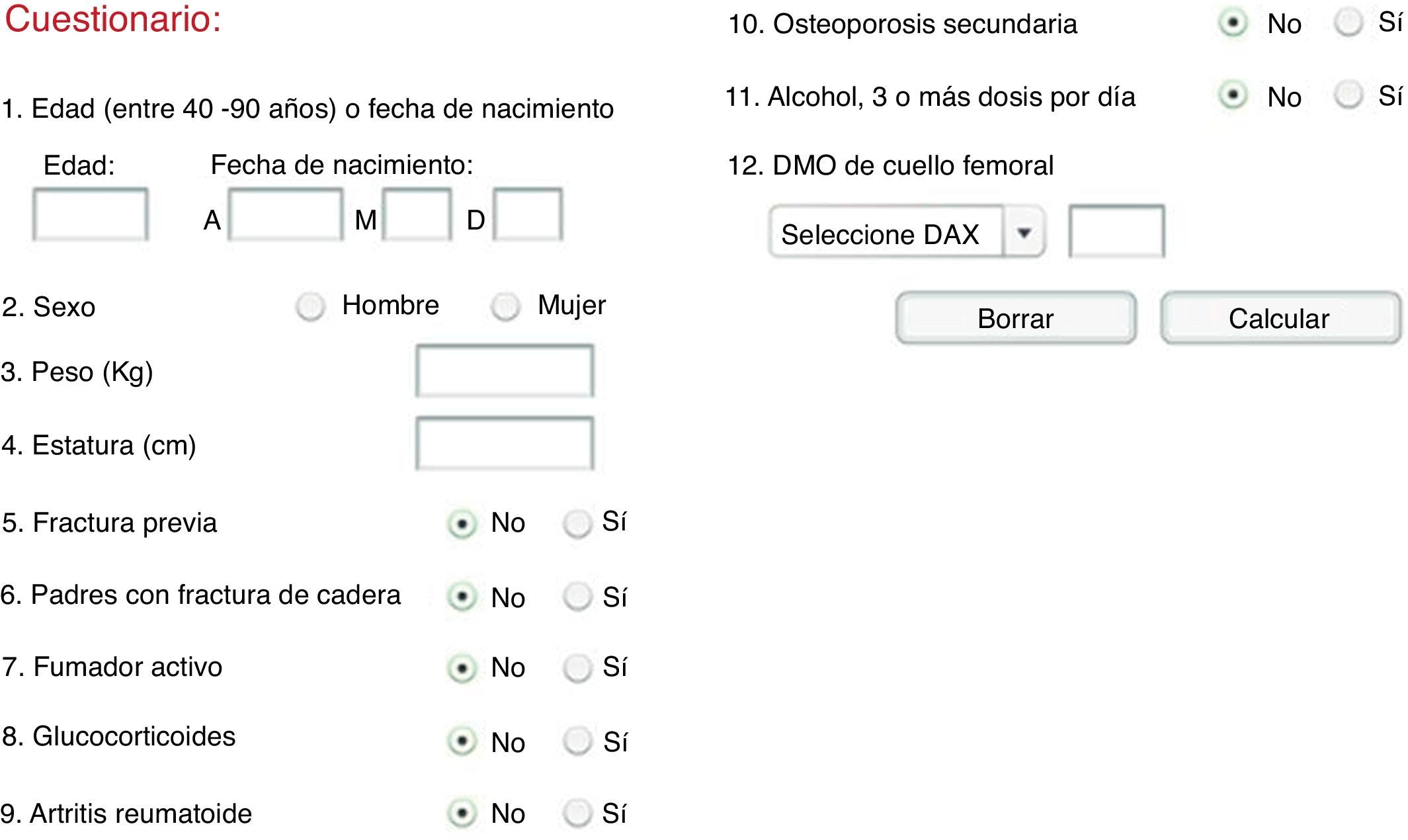The width and height of the screenshot is (1408, 840).
Task: Select the Hombre radio button
Action: [310, 307]
